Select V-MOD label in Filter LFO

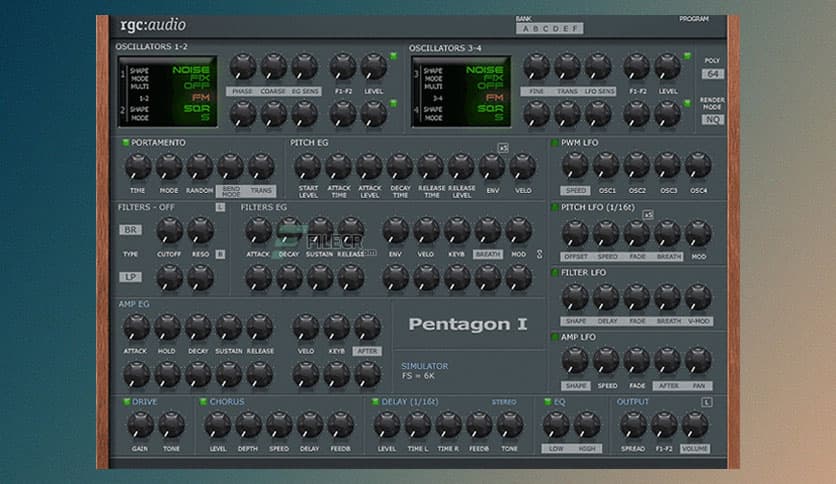698,321
